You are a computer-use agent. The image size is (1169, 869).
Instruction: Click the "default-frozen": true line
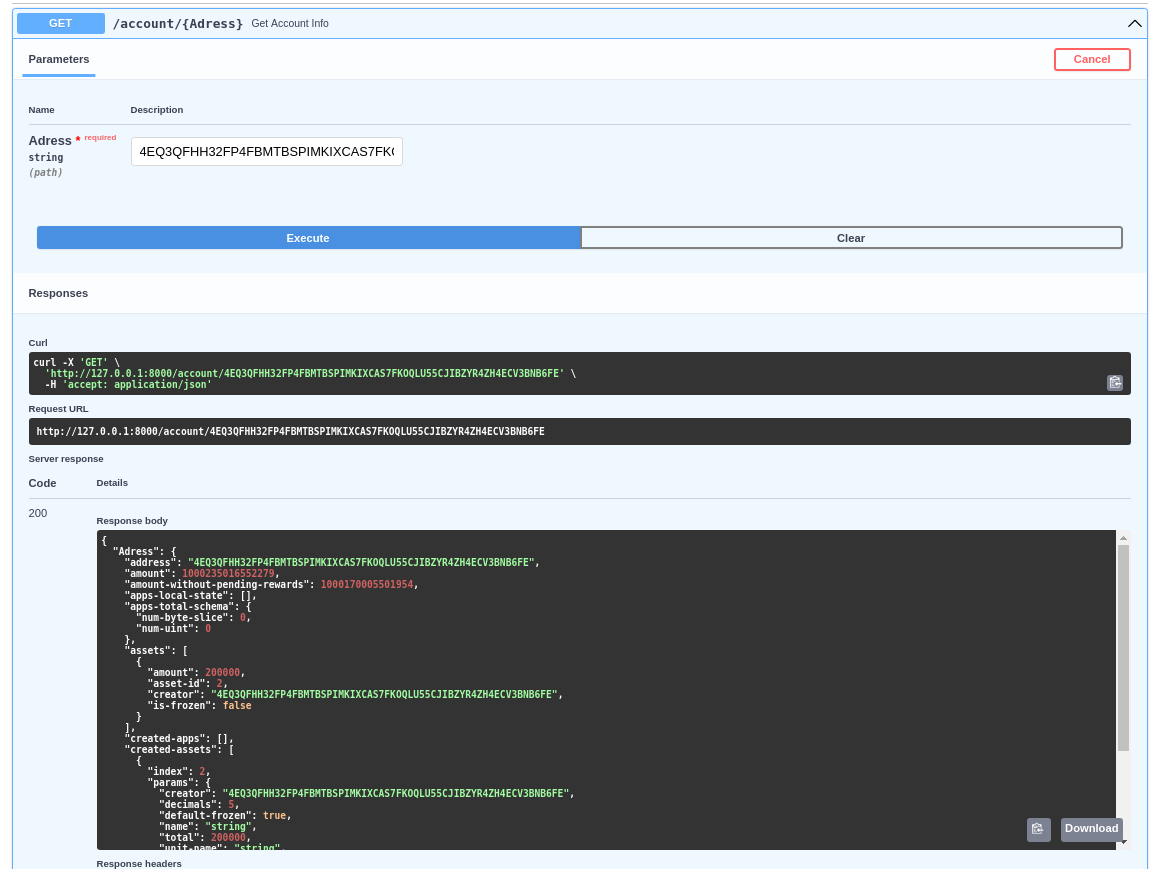[224, 816]
